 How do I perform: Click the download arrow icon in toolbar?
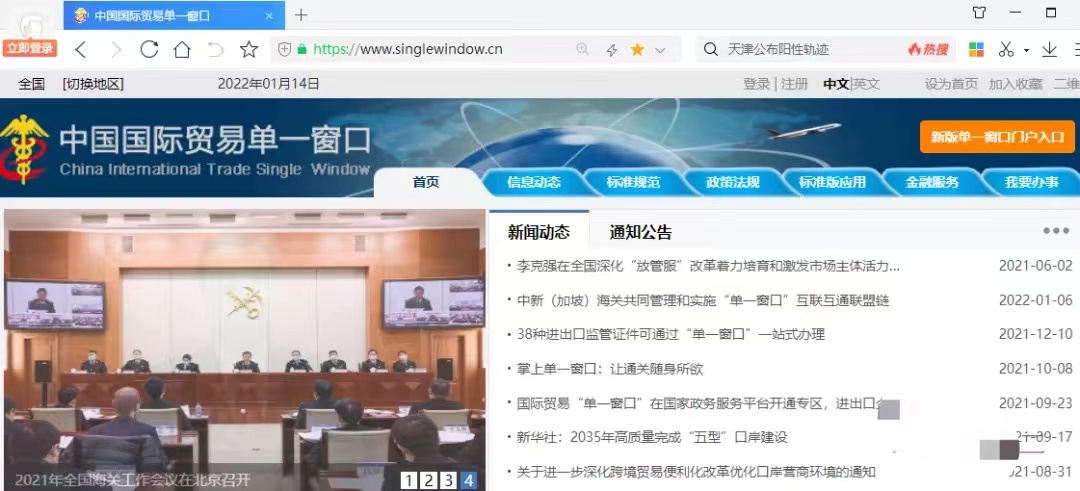(1050, 50)
